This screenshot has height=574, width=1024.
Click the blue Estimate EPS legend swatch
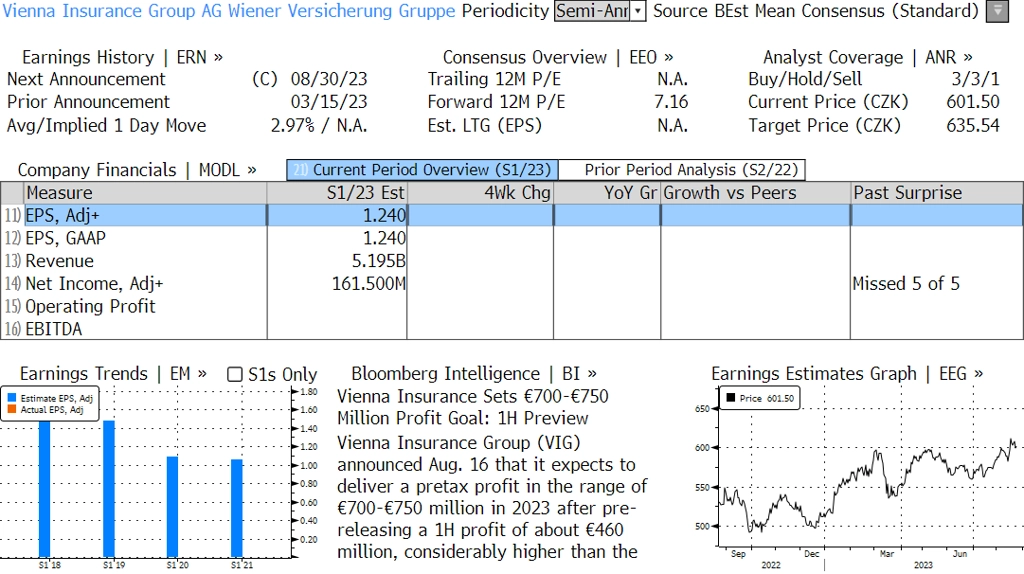(x=12, y=398)
